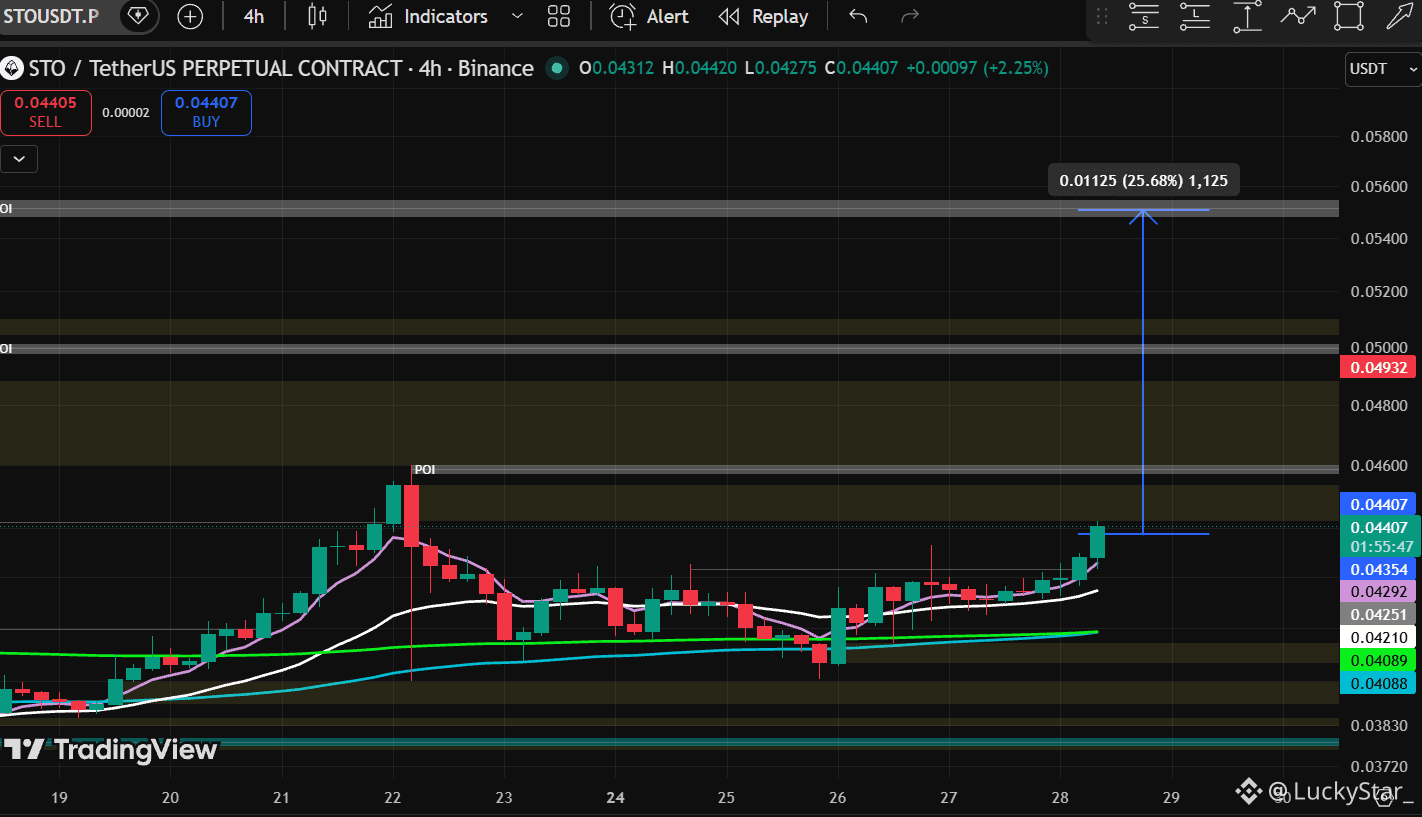1422x817 pixels.
Task: Open the Indicators dialog
Action: [428, 16]
